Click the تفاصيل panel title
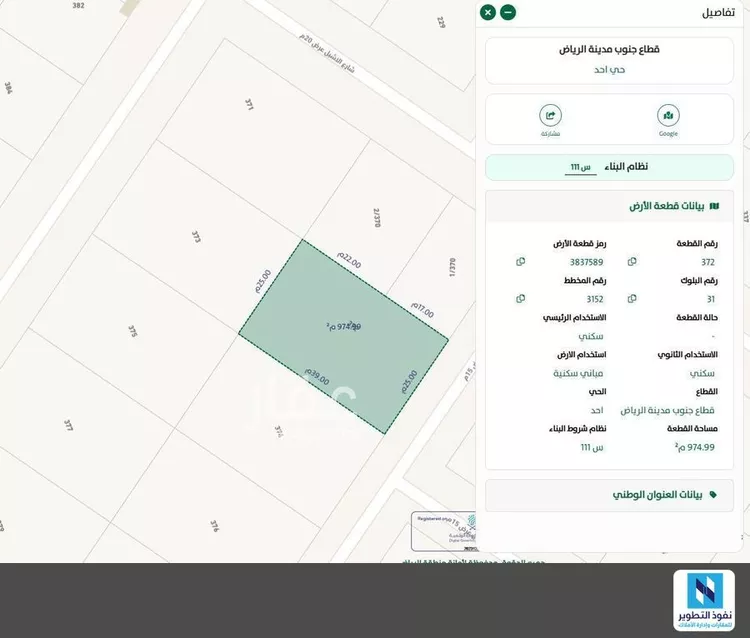The height and width of the screenshot is (638, 750). tap(718, 13)
